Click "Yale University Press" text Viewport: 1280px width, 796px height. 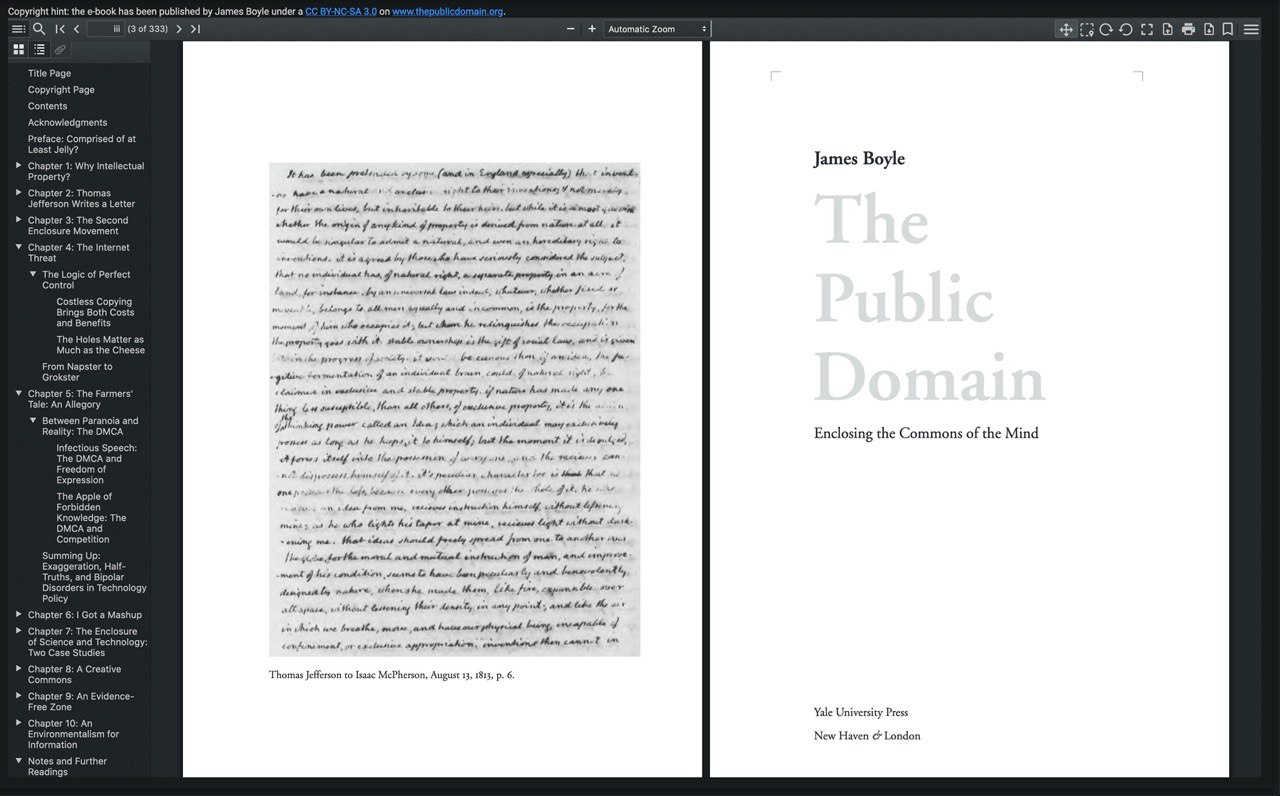861,713
